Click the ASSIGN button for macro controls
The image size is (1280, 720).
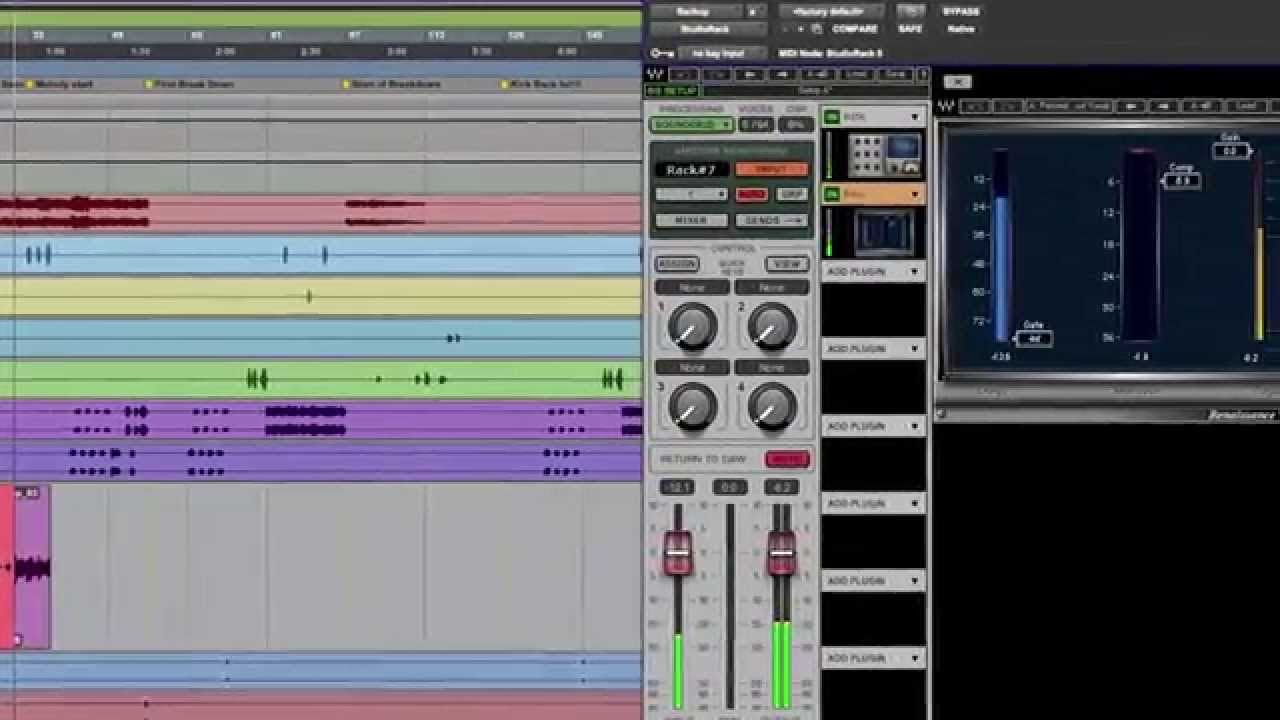[679, 264]
